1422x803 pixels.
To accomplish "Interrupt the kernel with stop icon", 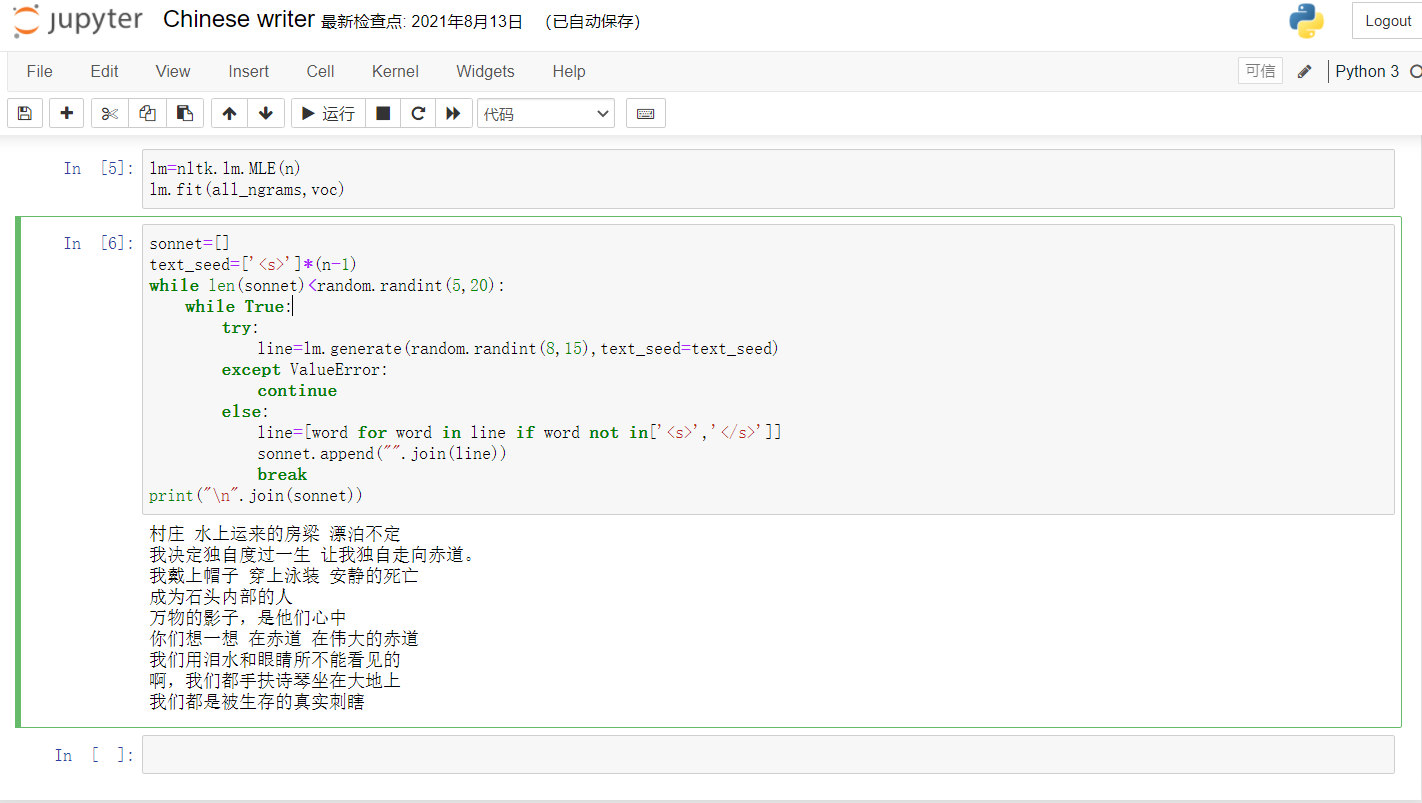I will tap(383, 113).
